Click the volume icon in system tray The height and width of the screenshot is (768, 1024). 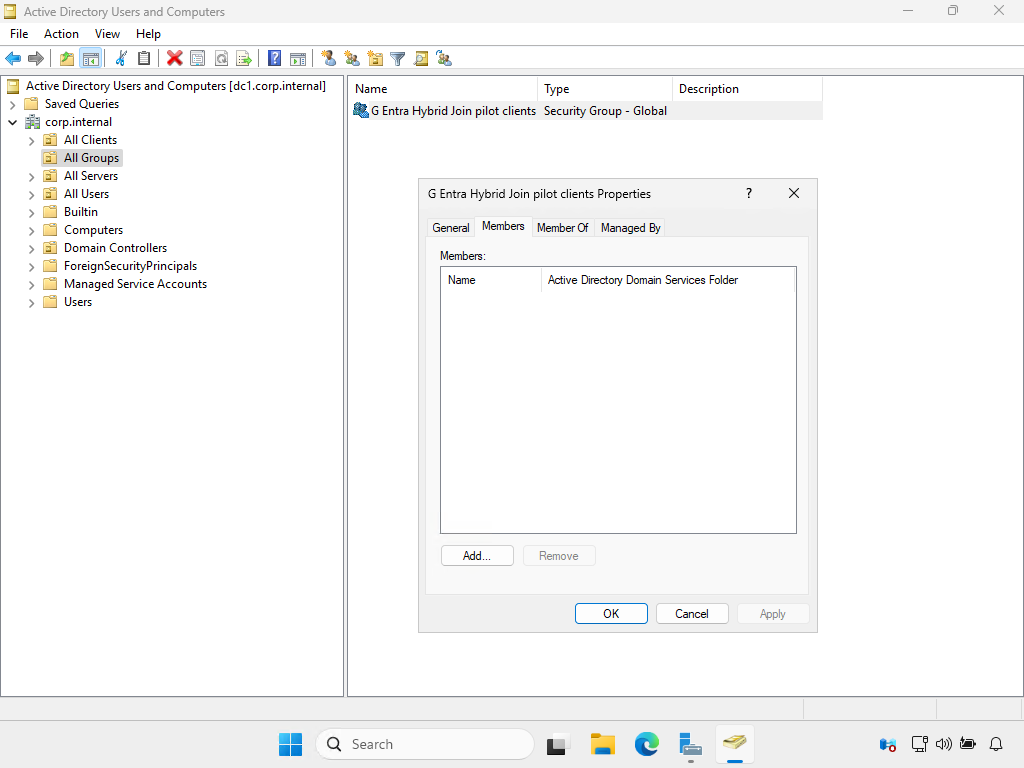coord(944,744)
